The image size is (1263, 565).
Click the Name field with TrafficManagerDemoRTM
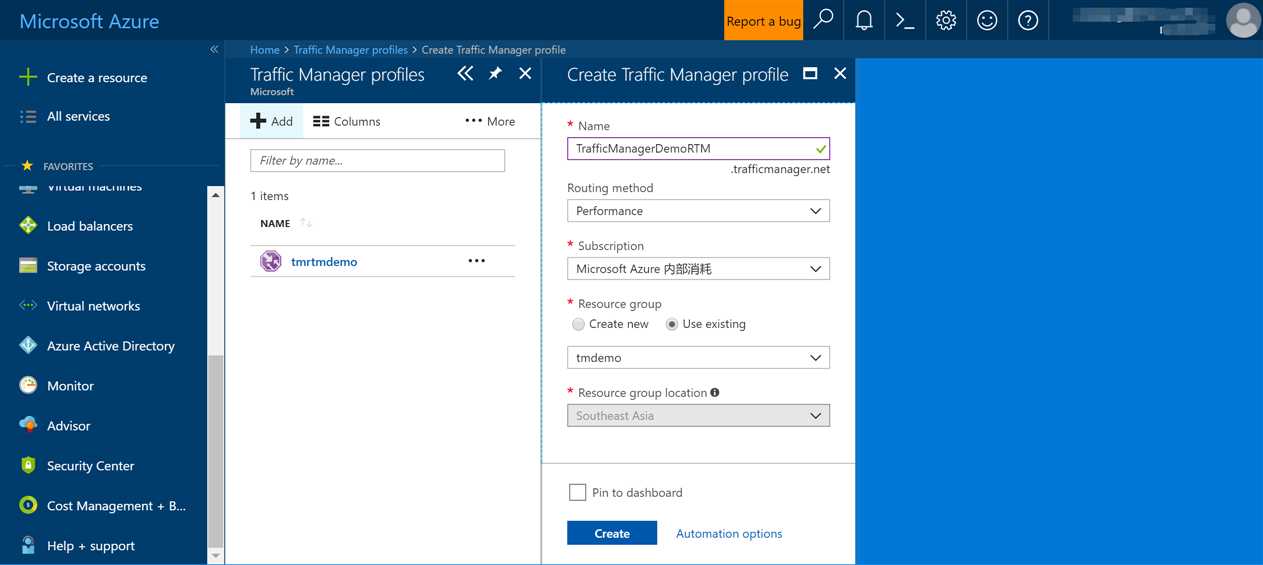(x=698, y=148)
